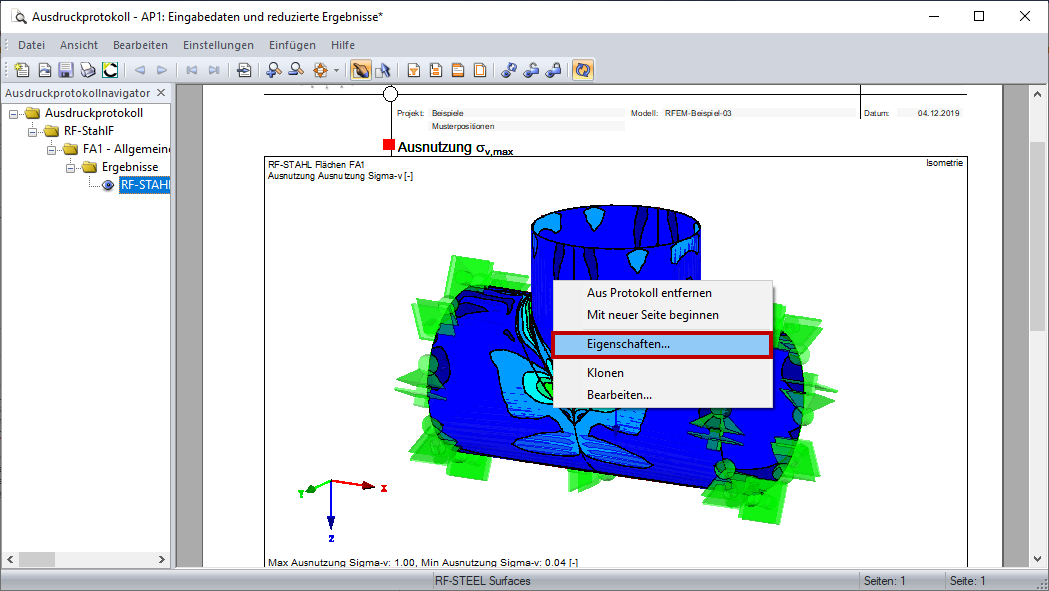Viewport: 1049px width, 591px height.
Task: Click the 'Seiten: 1' status bar entry
Action: (x=884, y=581)
